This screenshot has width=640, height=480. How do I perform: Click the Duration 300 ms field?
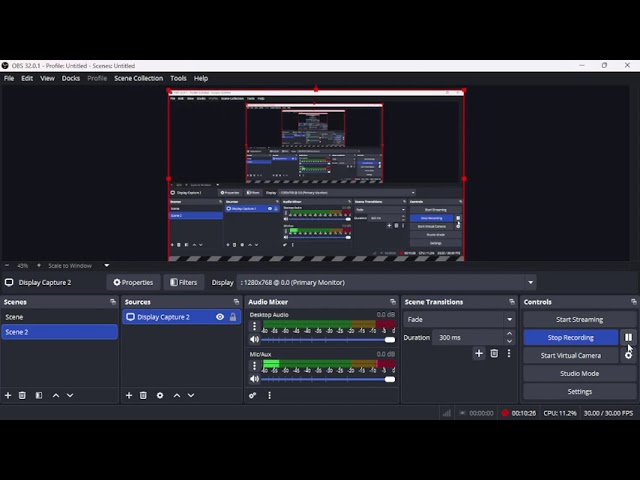pos(469,338)
